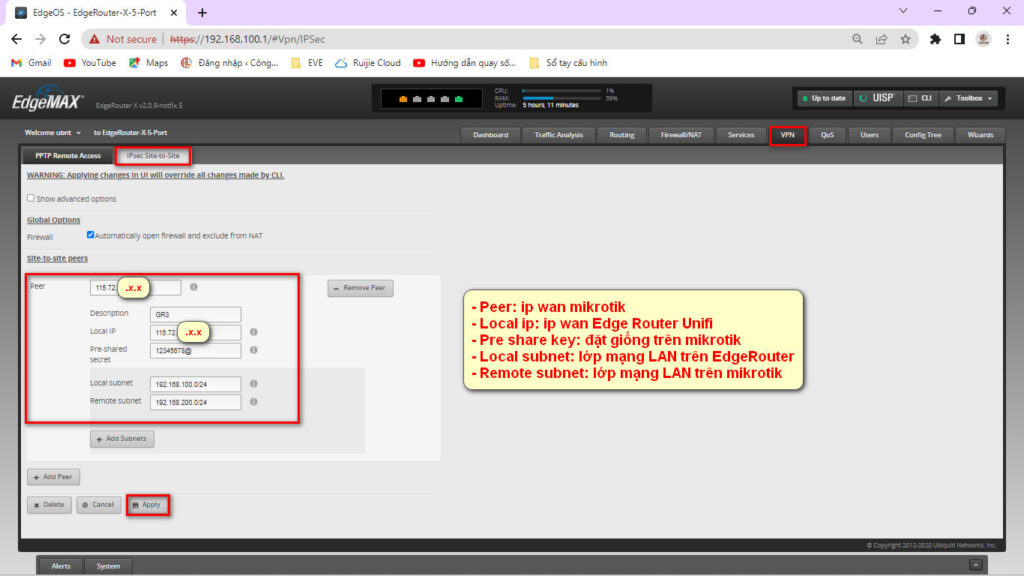Click into the Local subnet input field
Screen dimensions: 1024x576
coord(195,384)
